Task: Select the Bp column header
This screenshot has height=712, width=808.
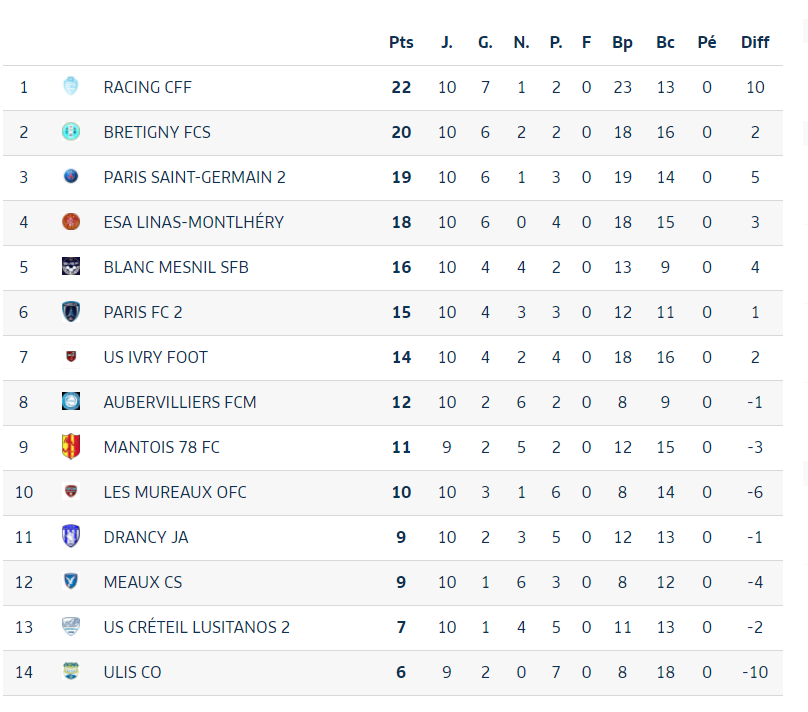Action: [622, 42]
